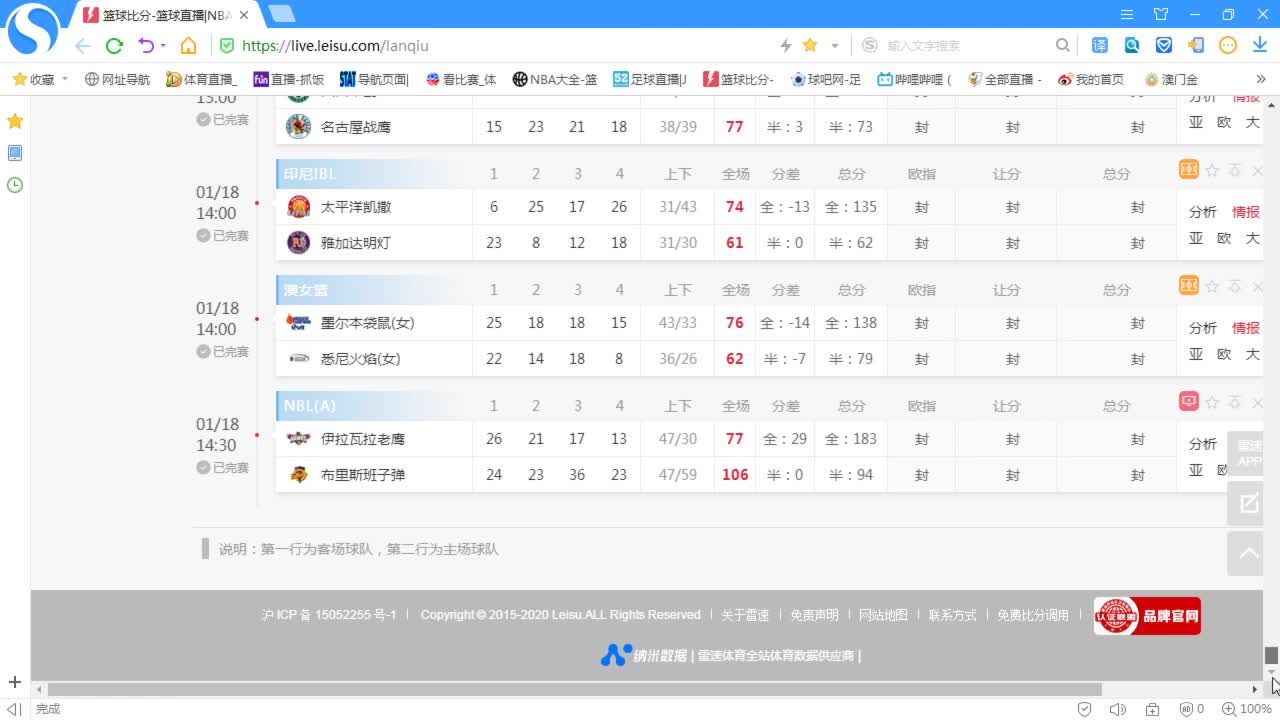1280x720 pixels.
Task: Open the new tab button
Action: point(282,14)
